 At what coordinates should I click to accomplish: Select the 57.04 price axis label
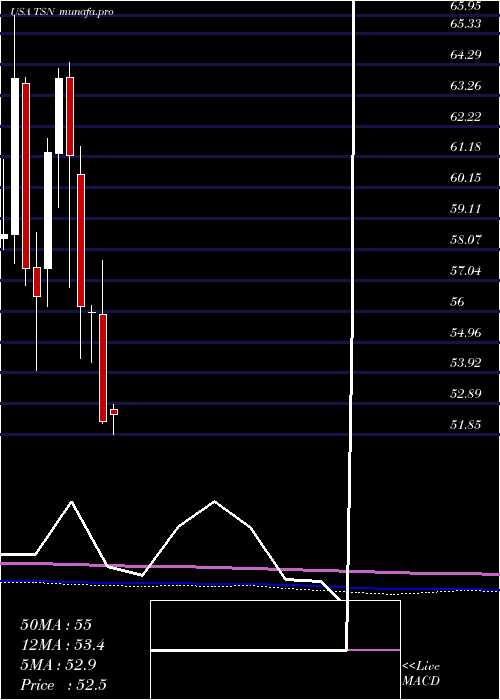pyautogui.click(x=467, y=271)
